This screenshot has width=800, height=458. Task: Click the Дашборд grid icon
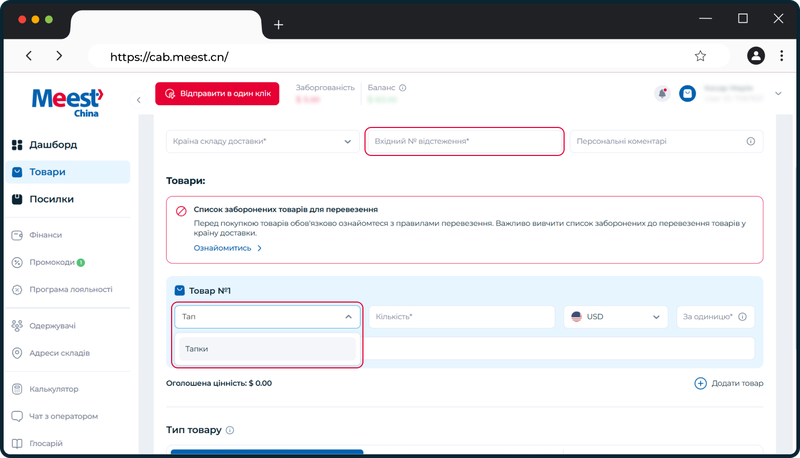coord(17,145)
